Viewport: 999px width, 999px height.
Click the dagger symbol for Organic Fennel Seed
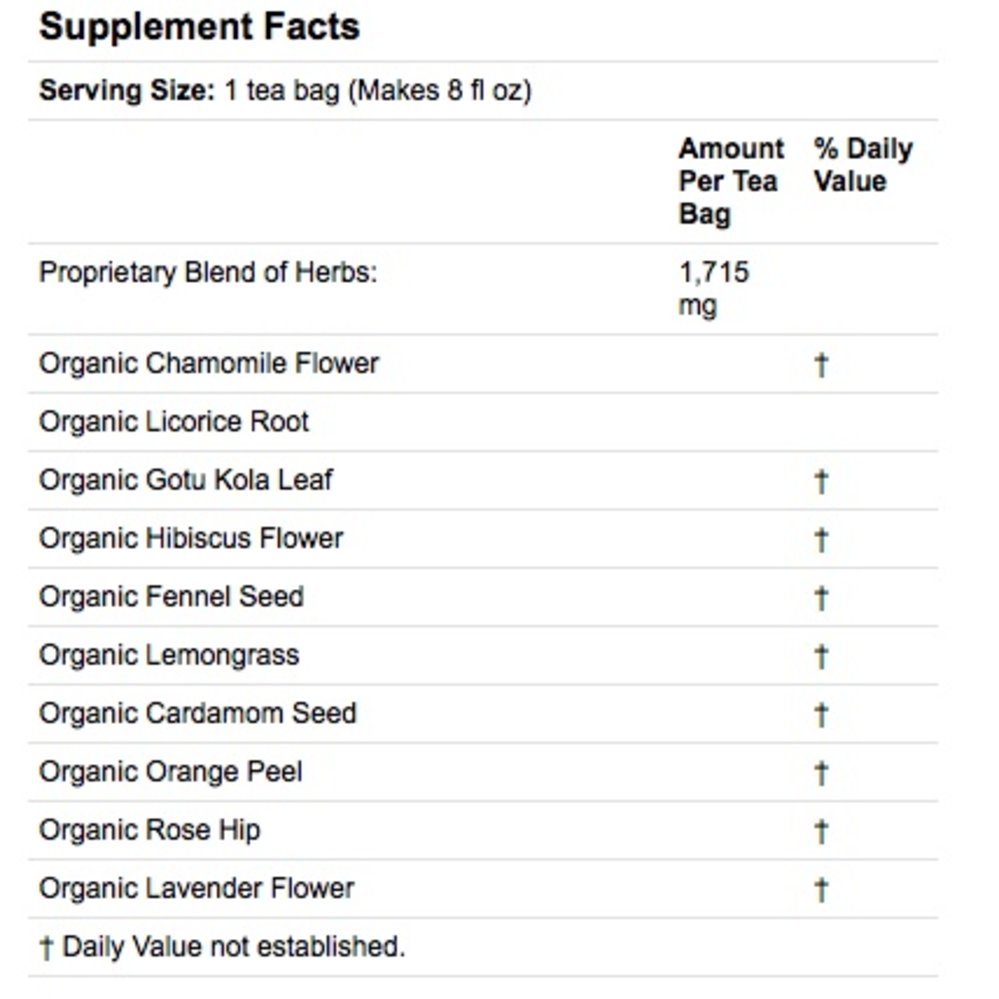tap(821, 598)
